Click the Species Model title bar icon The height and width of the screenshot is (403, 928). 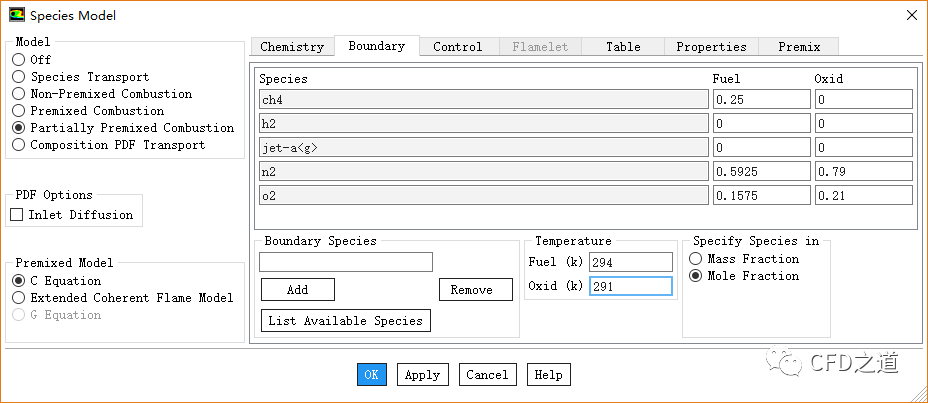point(15,15)
